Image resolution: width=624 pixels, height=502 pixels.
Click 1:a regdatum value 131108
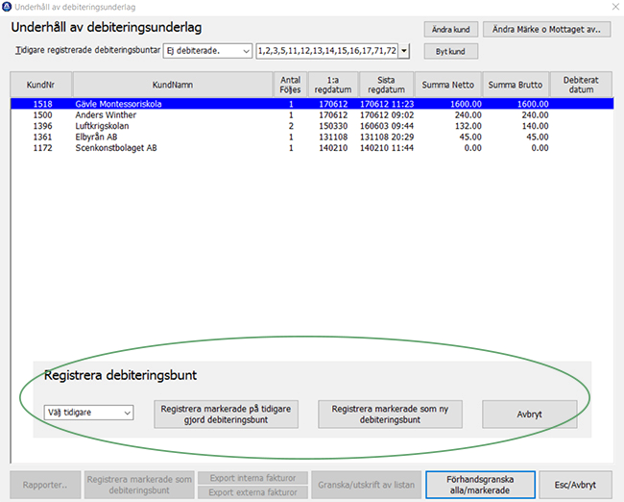click(333, 137)
